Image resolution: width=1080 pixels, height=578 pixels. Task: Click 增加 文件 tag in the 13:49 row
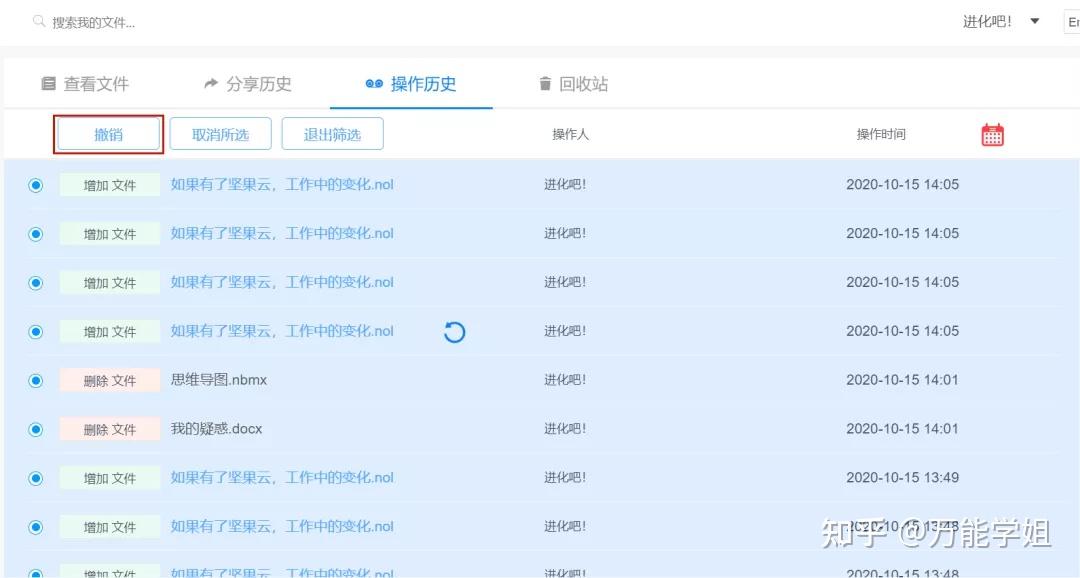(110, 478)
